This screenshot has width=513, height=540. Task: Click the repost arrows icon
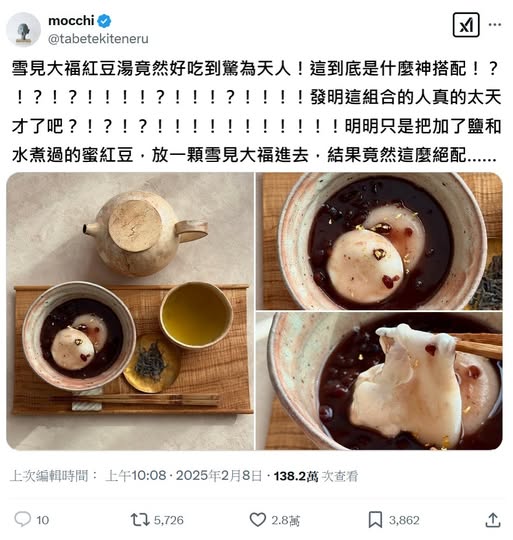click(139, 520)
